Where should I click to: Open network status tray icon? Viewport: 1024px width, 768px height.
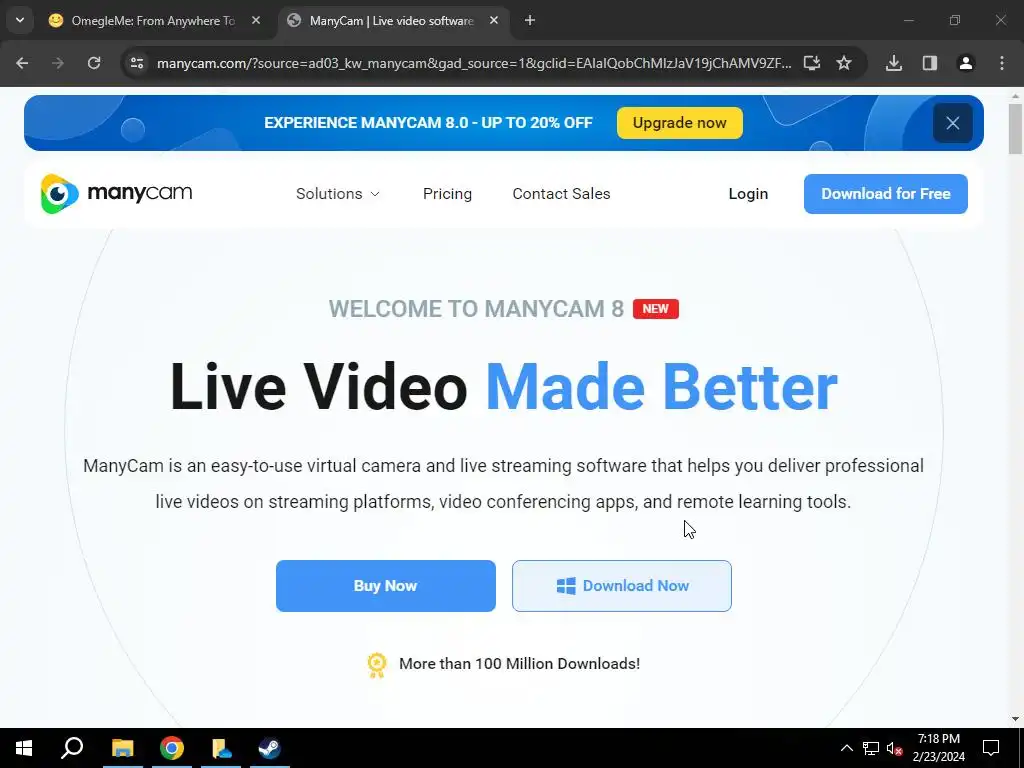[871, 748]
